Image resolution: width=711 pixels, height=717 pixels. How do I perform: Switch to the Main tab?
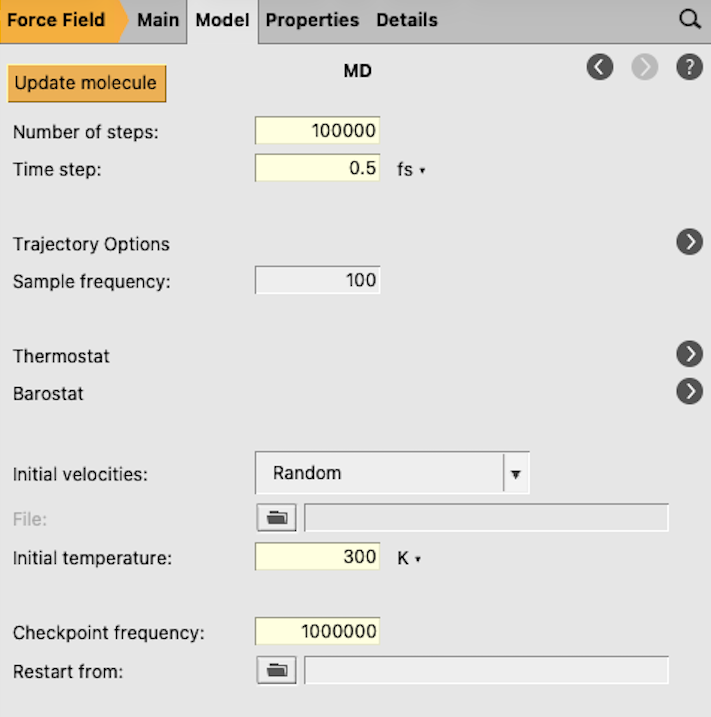coord(158,20)
